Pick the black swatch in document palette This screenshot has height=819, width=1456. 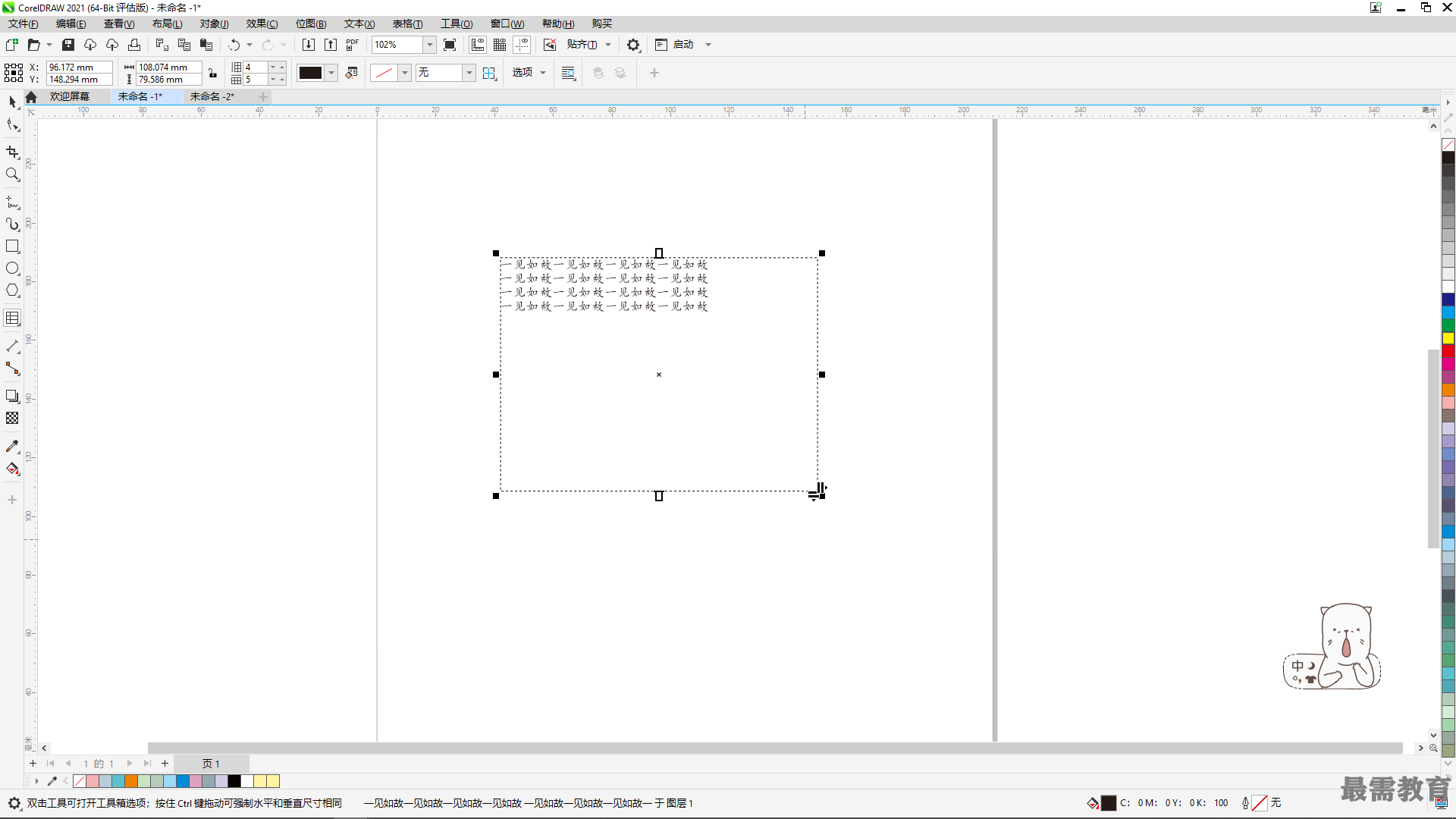(x=234, y=781)
